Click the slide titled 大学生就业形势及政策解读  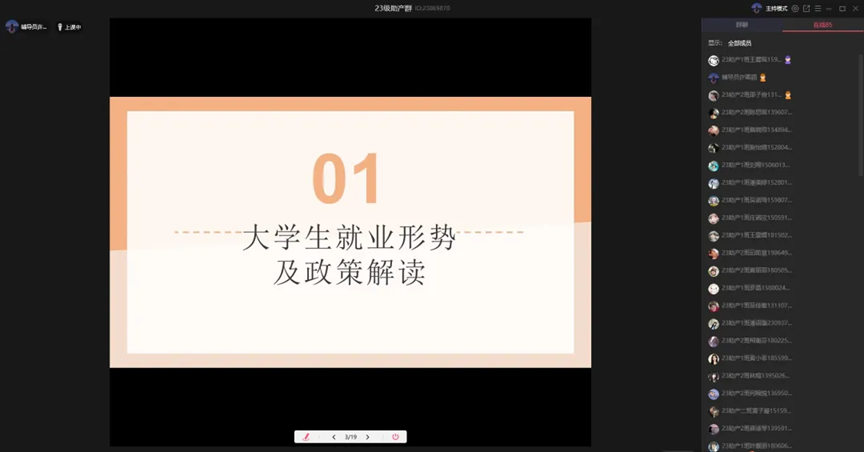click(x=350, y=231)
